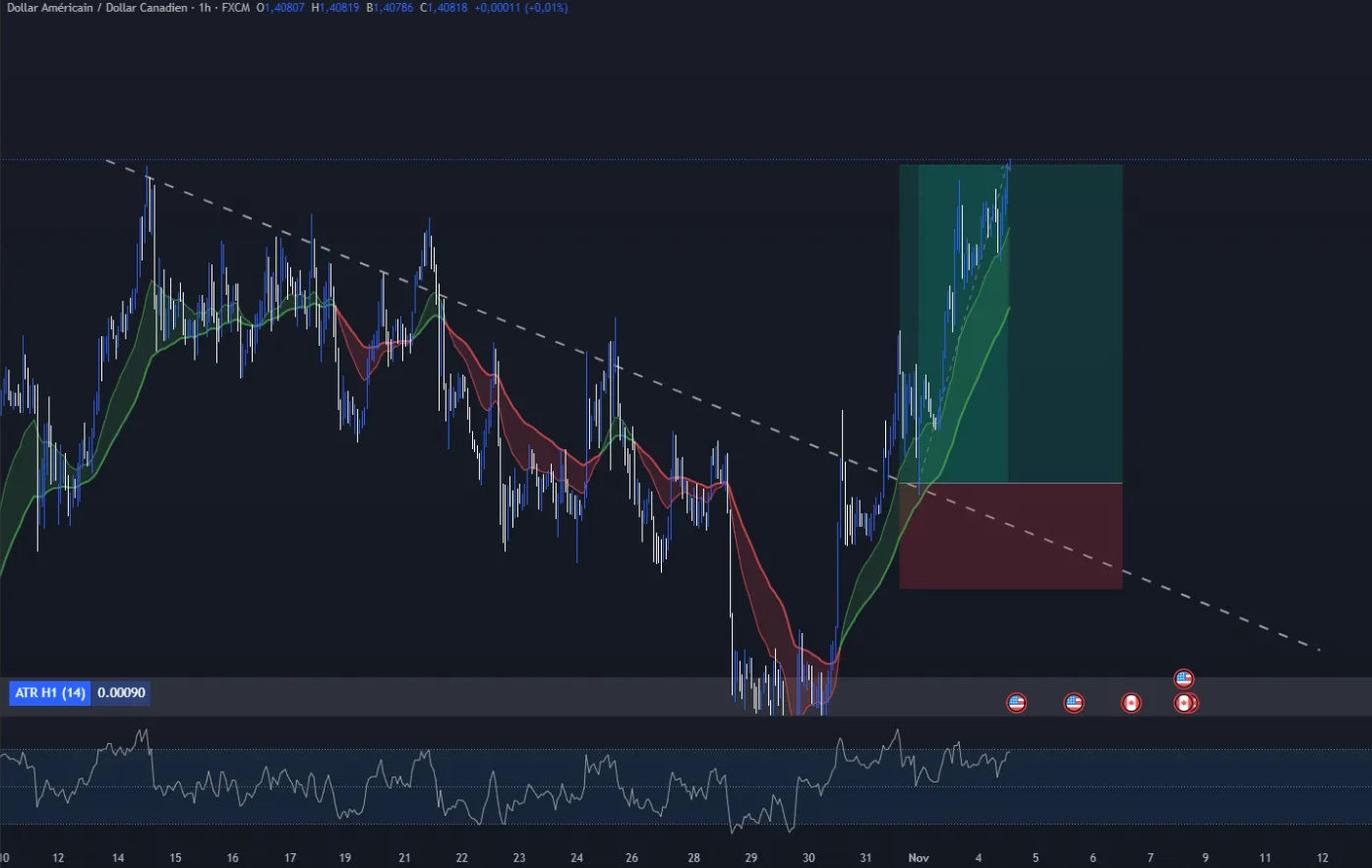Click the leftmost US flag economic event icon
This screenshot has width=1372, height=868.
[x=1016, y=703]
